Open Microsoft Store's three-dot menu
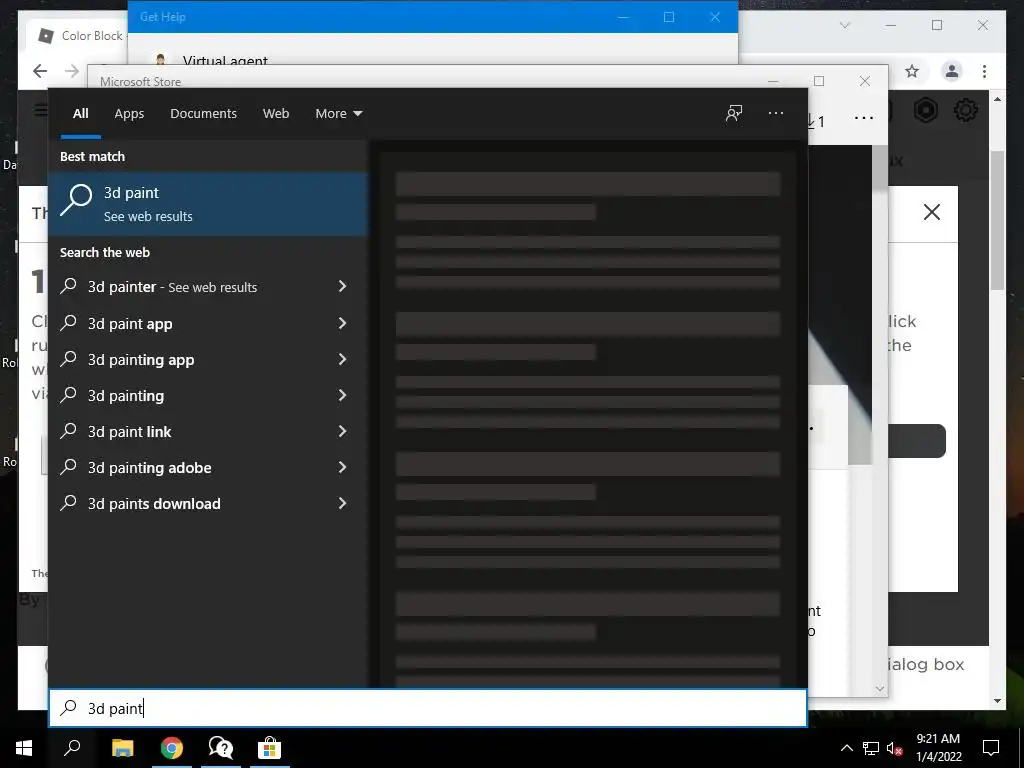The image size is (1024, 768). click(x=863, y=118)
